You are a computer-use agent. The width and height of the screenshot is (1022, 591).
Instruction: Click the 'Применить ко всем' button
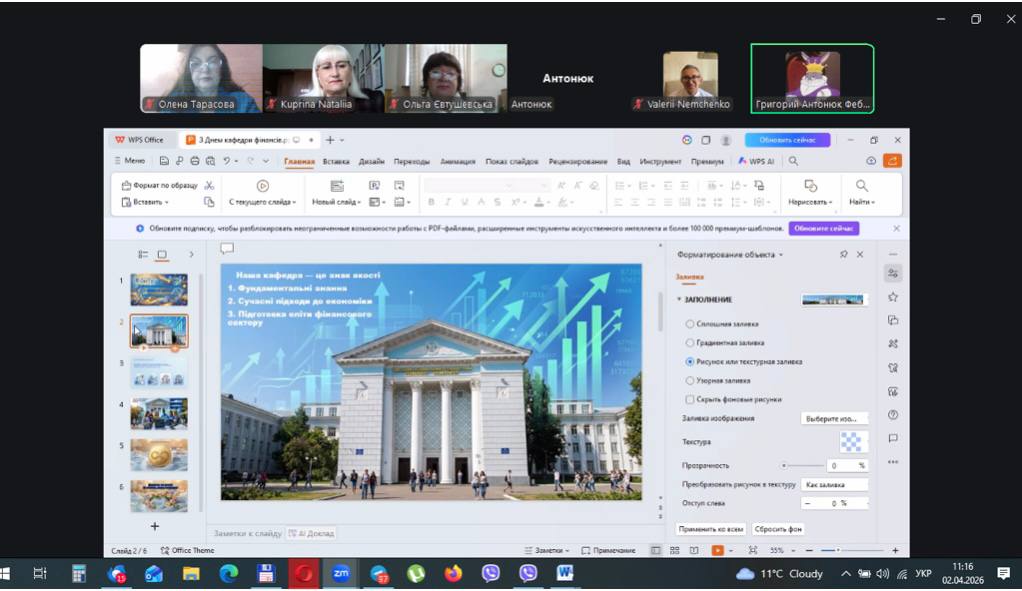711,528
